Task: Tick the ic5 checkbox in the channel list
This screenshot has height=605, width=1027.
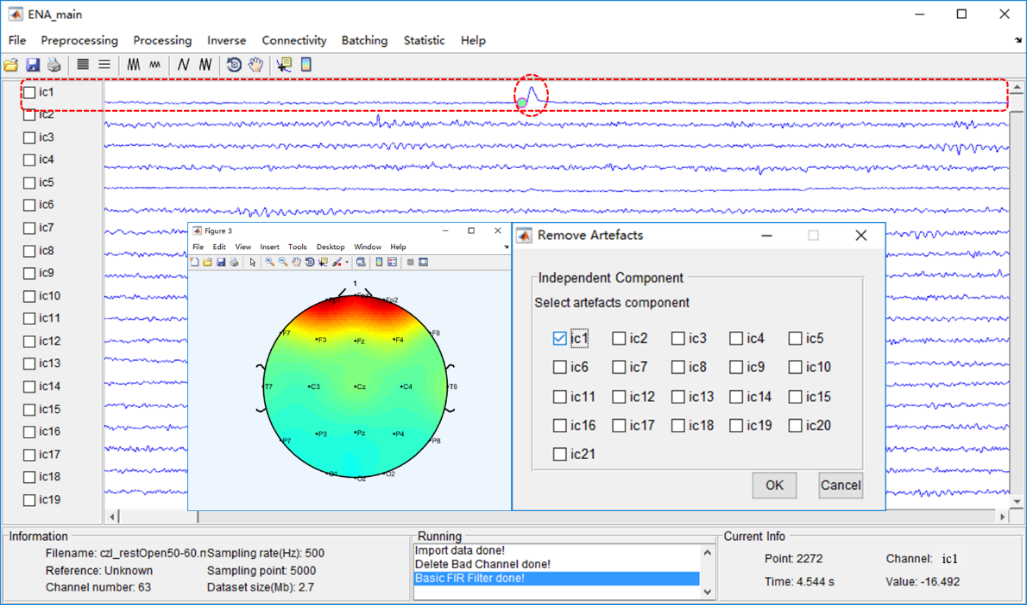Action: [x=29, y=183]
